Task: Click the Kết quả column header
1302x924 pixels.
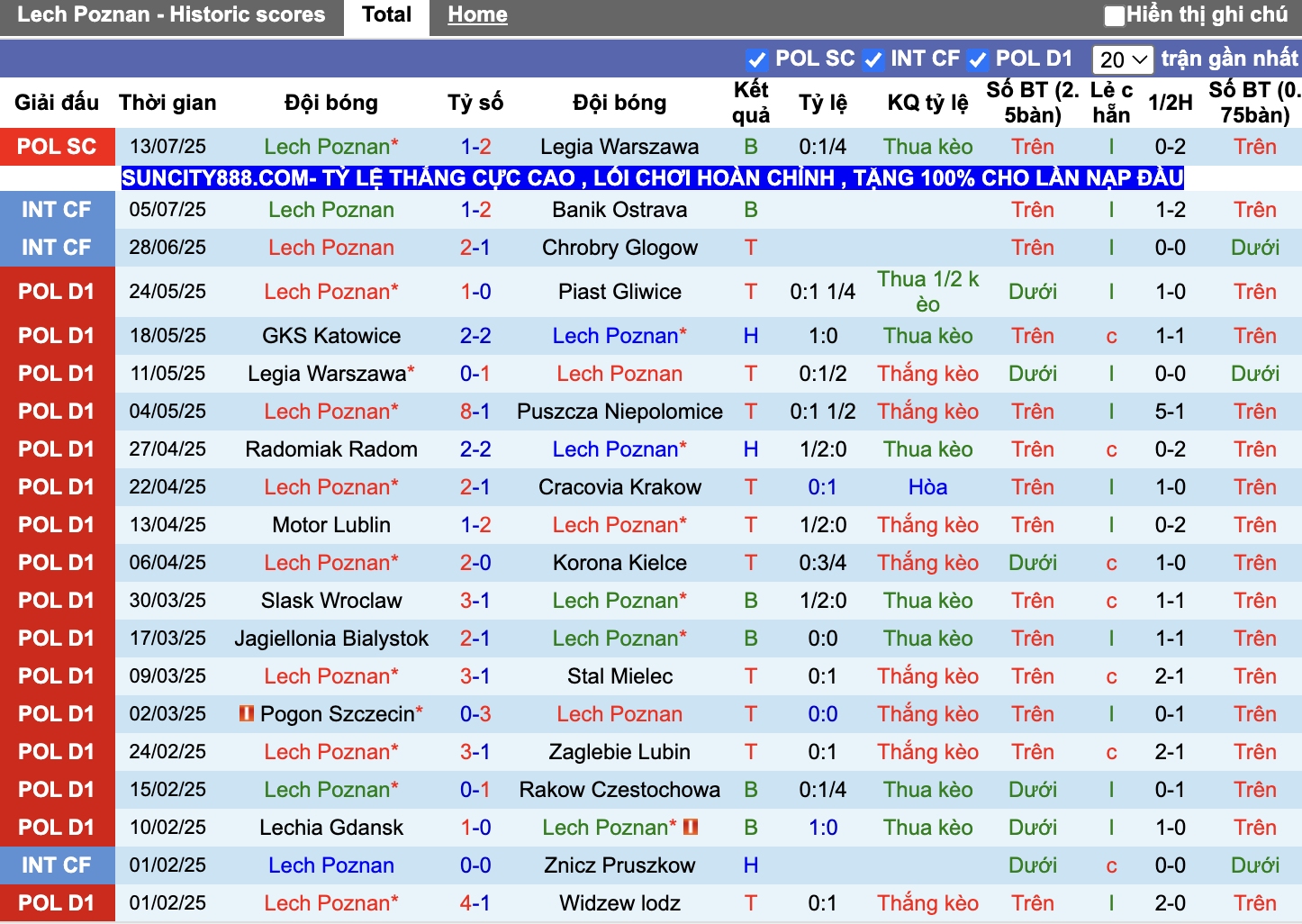Action: pyautogui.click(x=751, y=103)
